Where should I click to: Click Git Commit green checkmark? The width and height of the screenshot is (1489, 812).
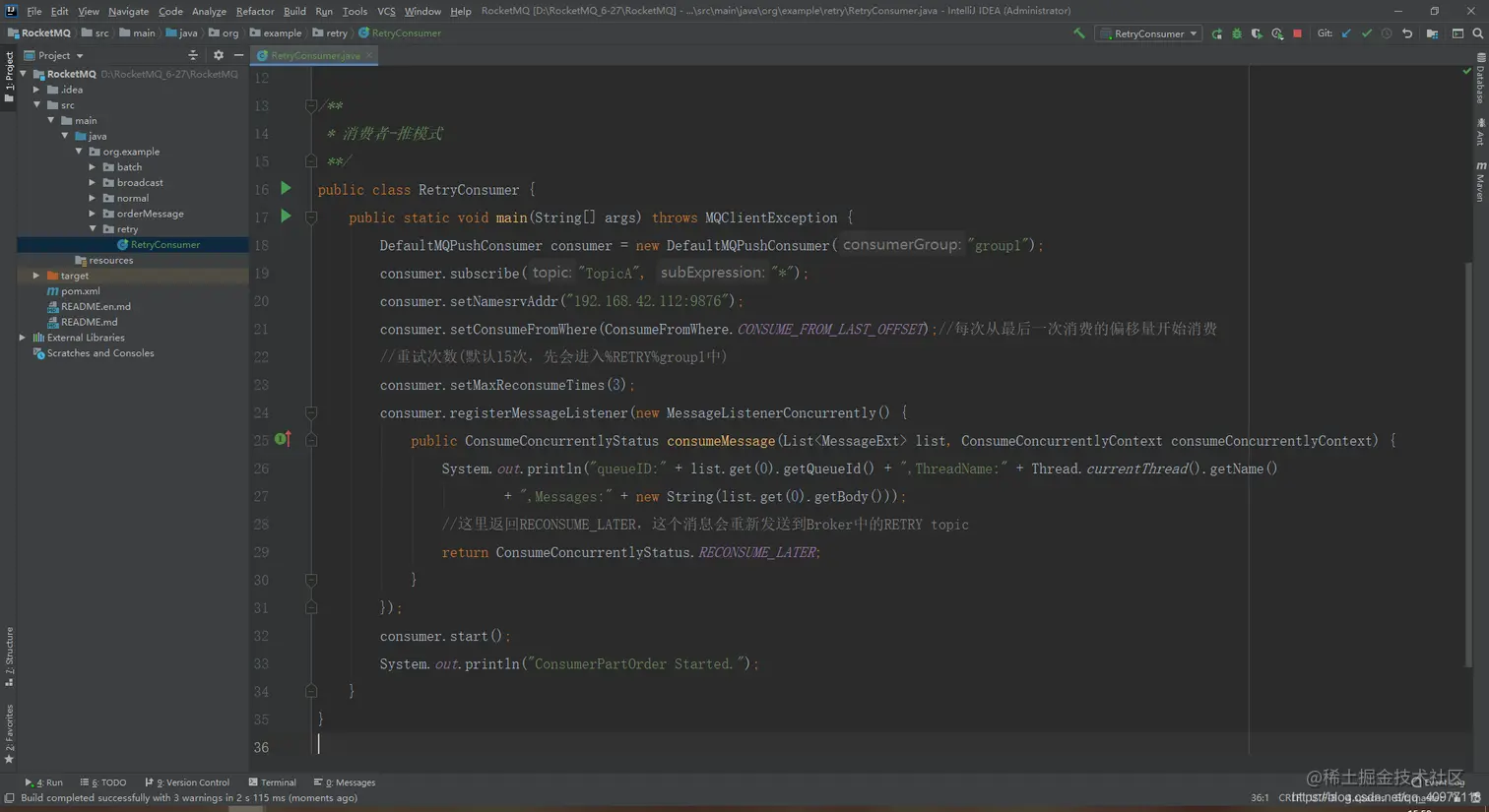pyautogui.click(x=1367, y=33)
